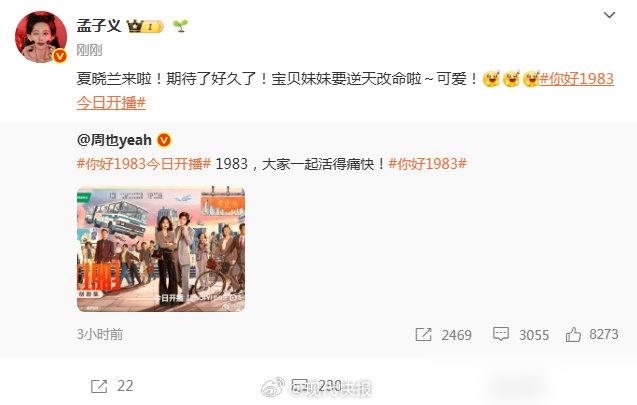Open the @周也yeah profile link
Image resolution: width=637 pixels, height=405 pixels.
tap(114, 140)
